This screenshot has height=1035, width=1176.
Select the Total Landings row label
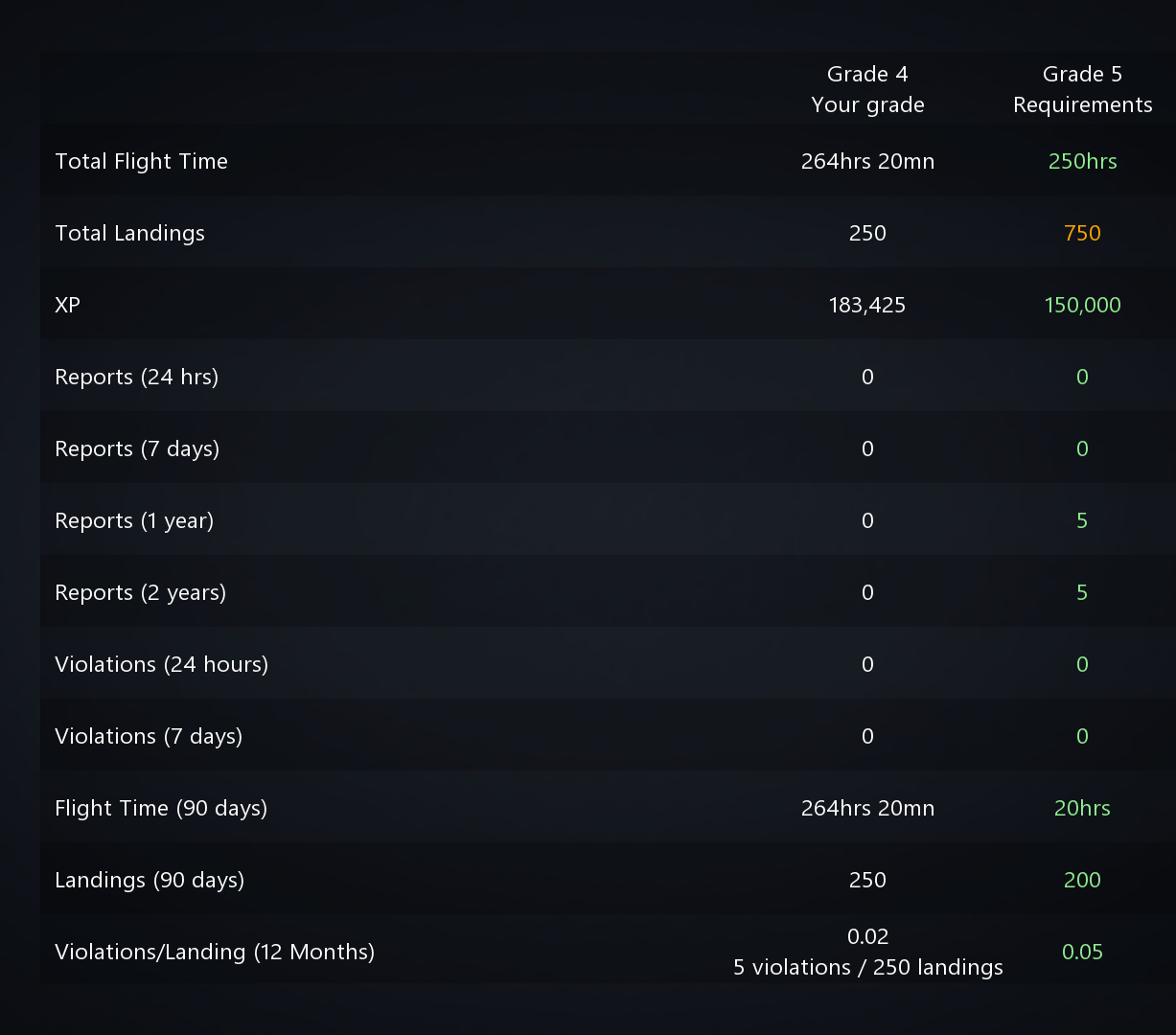coord(129,233)
